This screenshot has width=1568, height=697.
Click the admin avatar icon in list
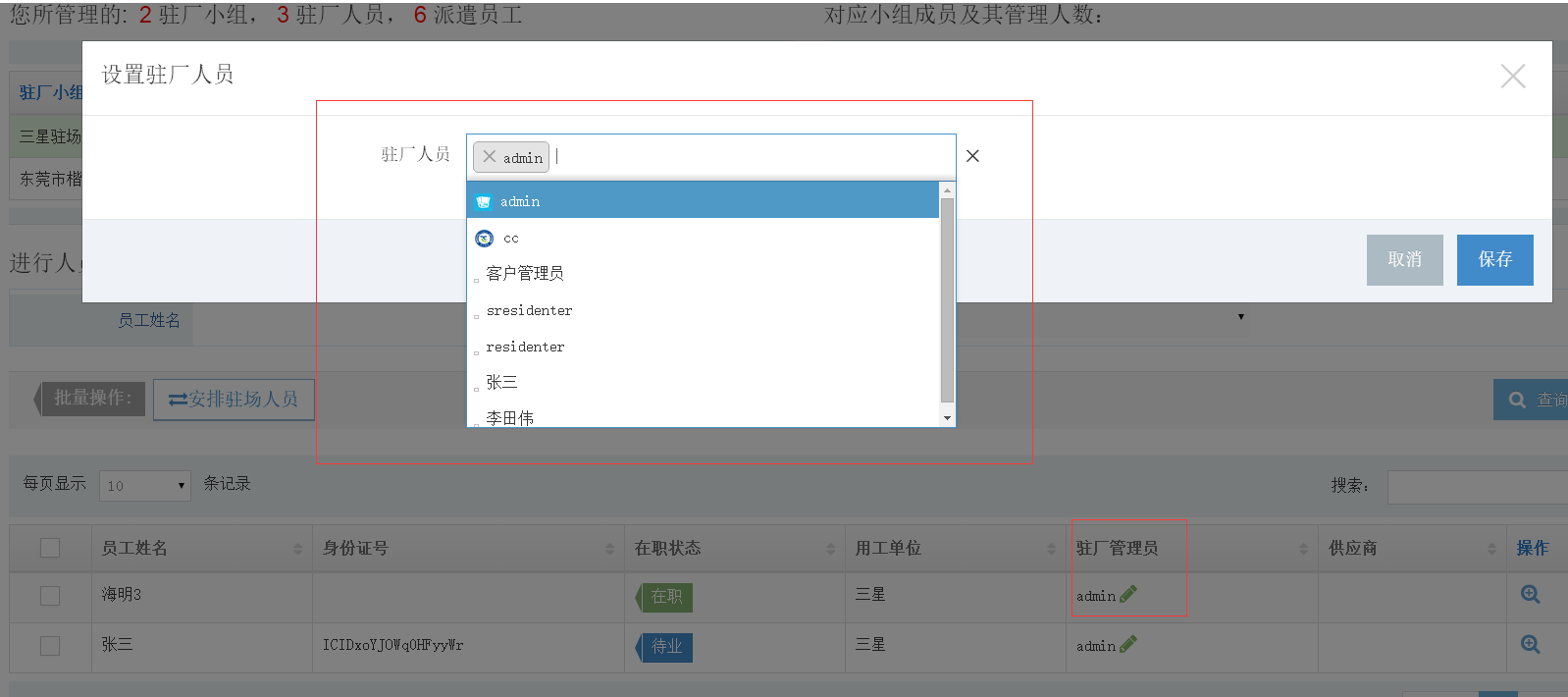point(483,201)
